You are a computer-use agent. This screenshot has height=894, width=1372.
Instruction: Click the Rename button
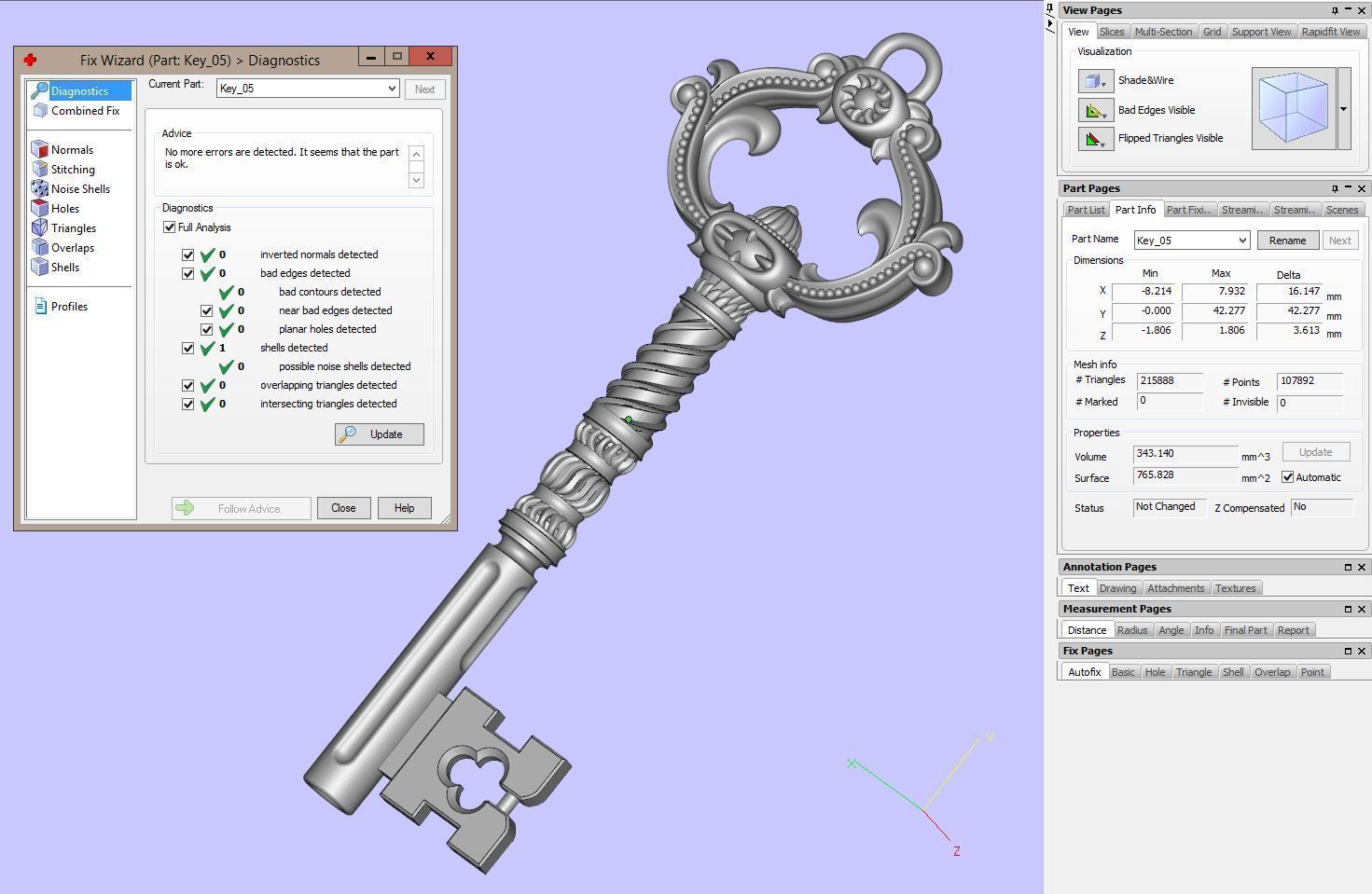tap(1287, 241)
